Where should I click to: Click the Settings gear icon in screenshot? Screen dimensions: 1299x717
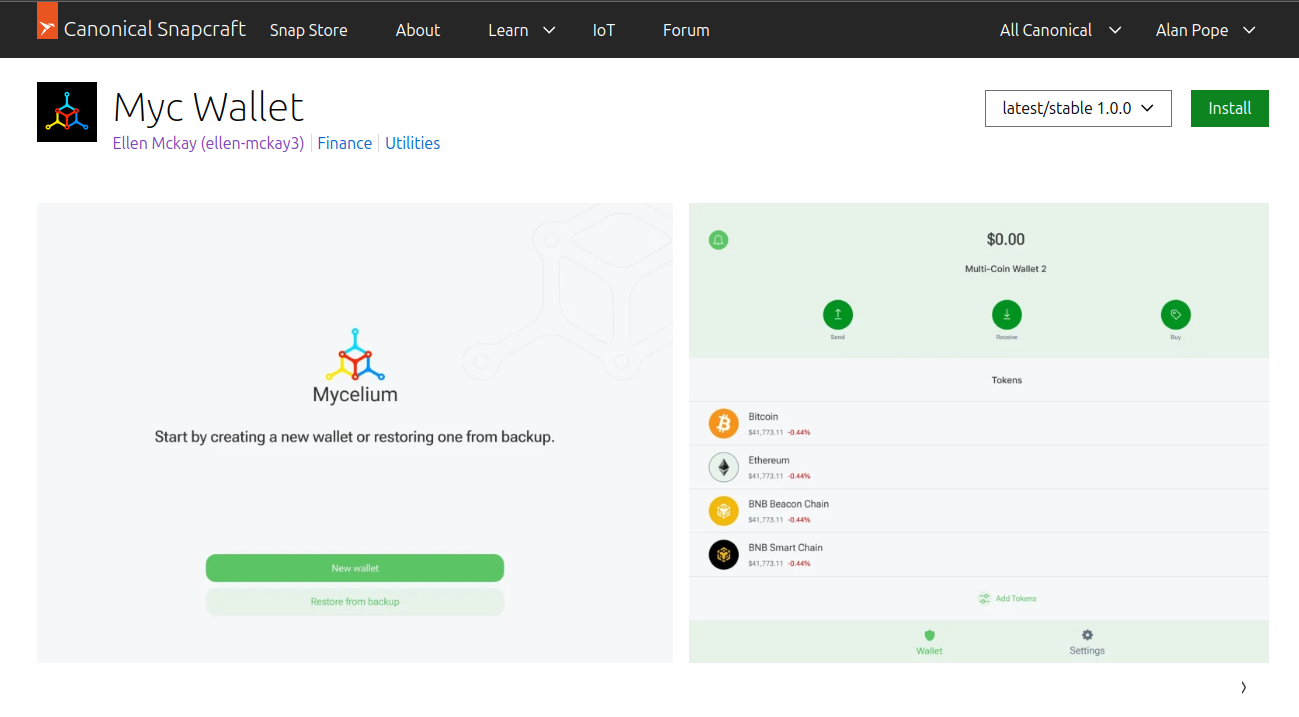1087,635
